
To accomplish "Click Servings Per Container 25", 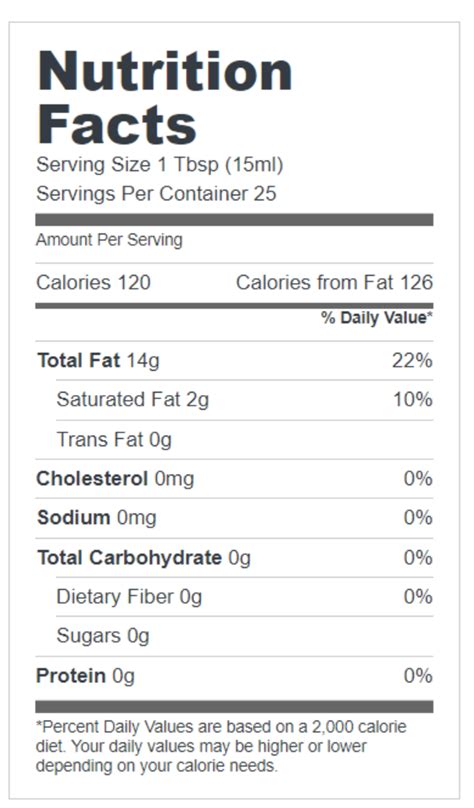I will click(156, 194).
